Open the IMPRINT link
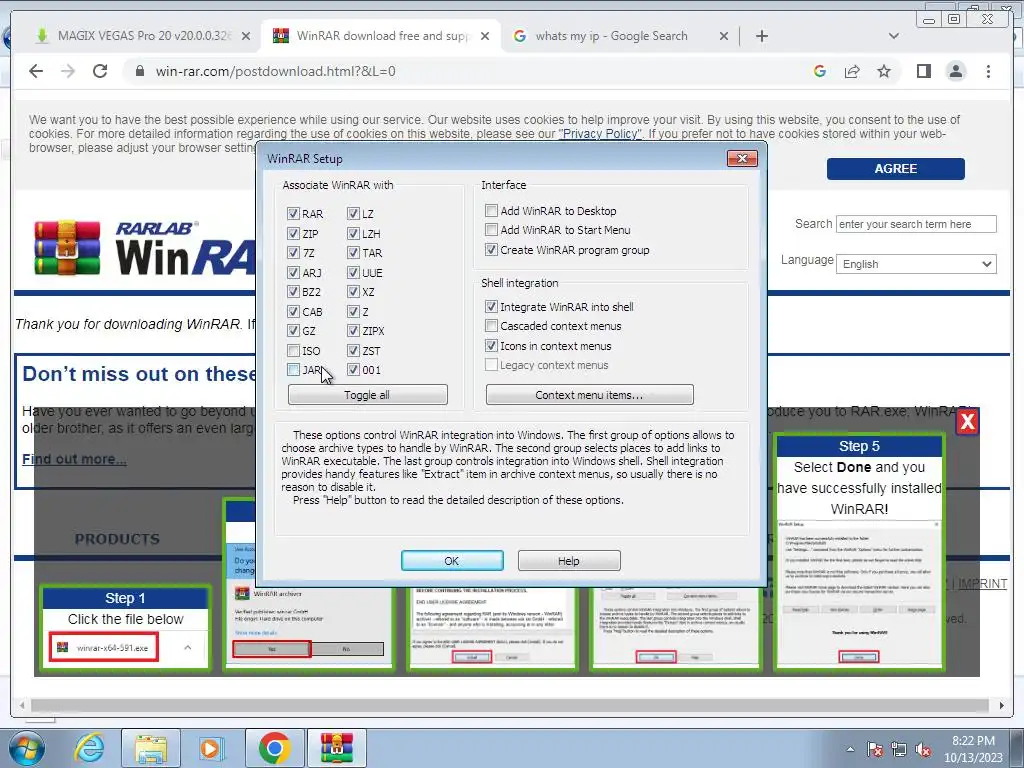This screenshot has height=768, width=1024. [x=982, y=583]
